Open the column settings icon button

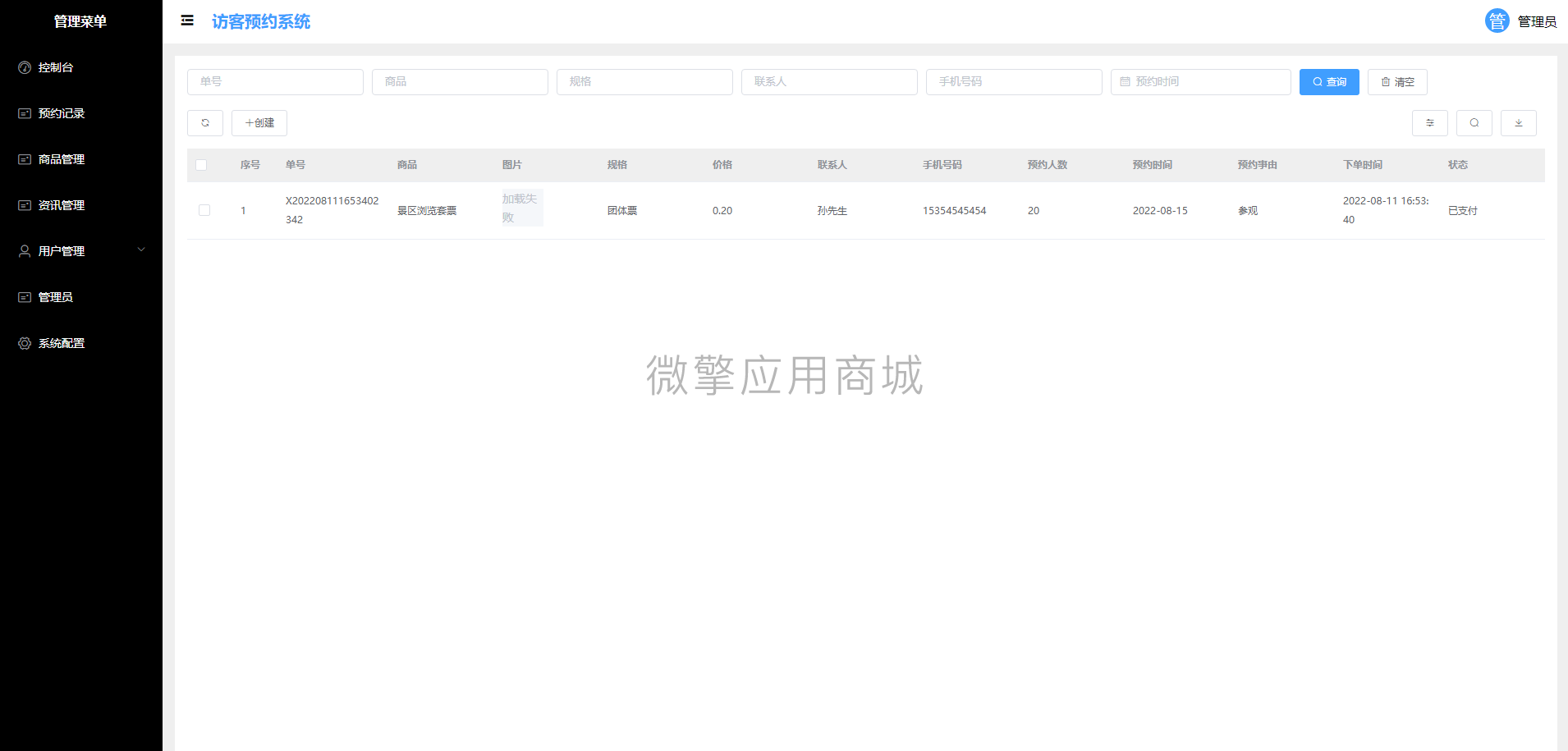[1430, 123]
